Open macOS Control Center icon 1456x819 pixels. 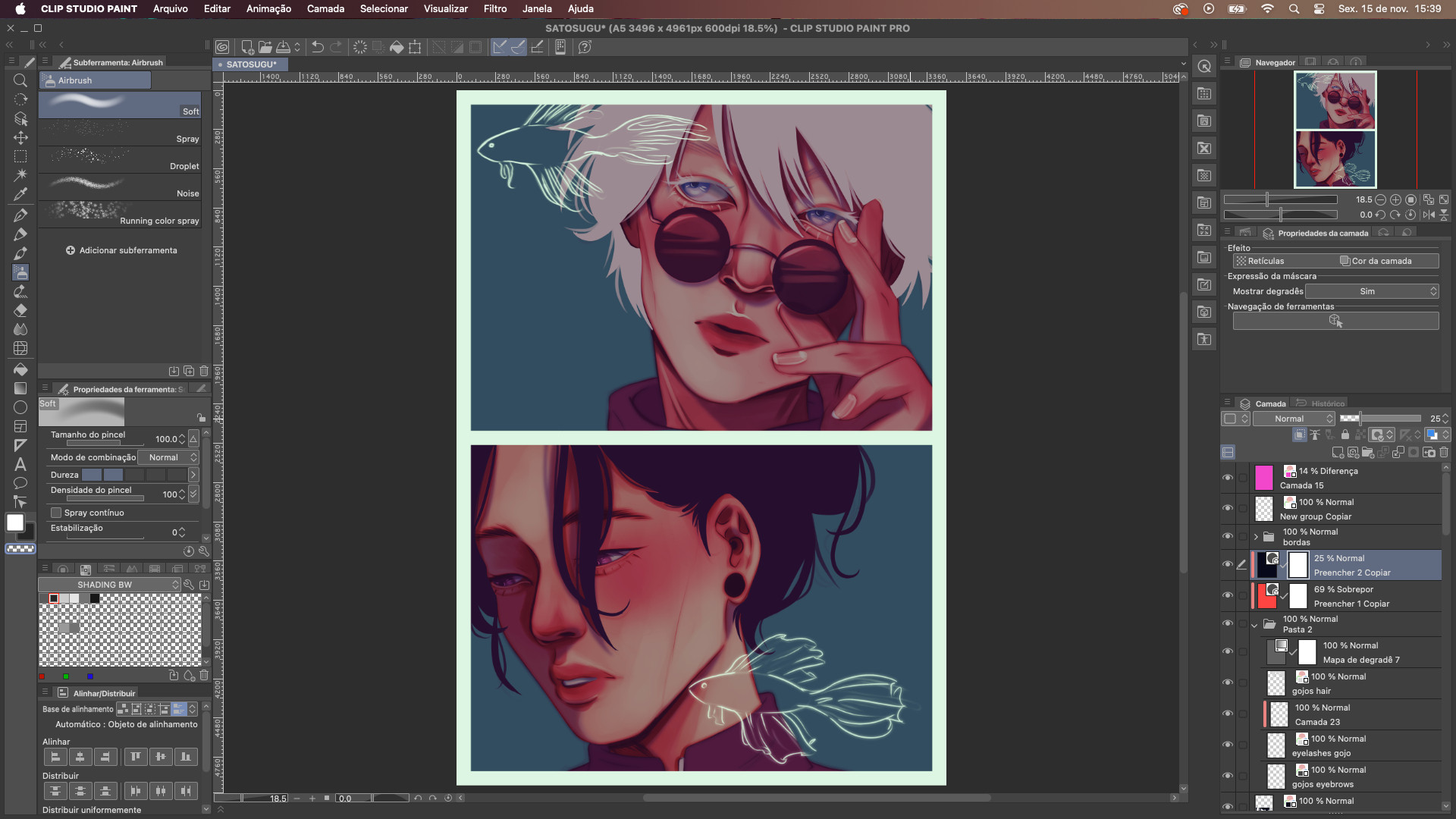(1319, 9)
